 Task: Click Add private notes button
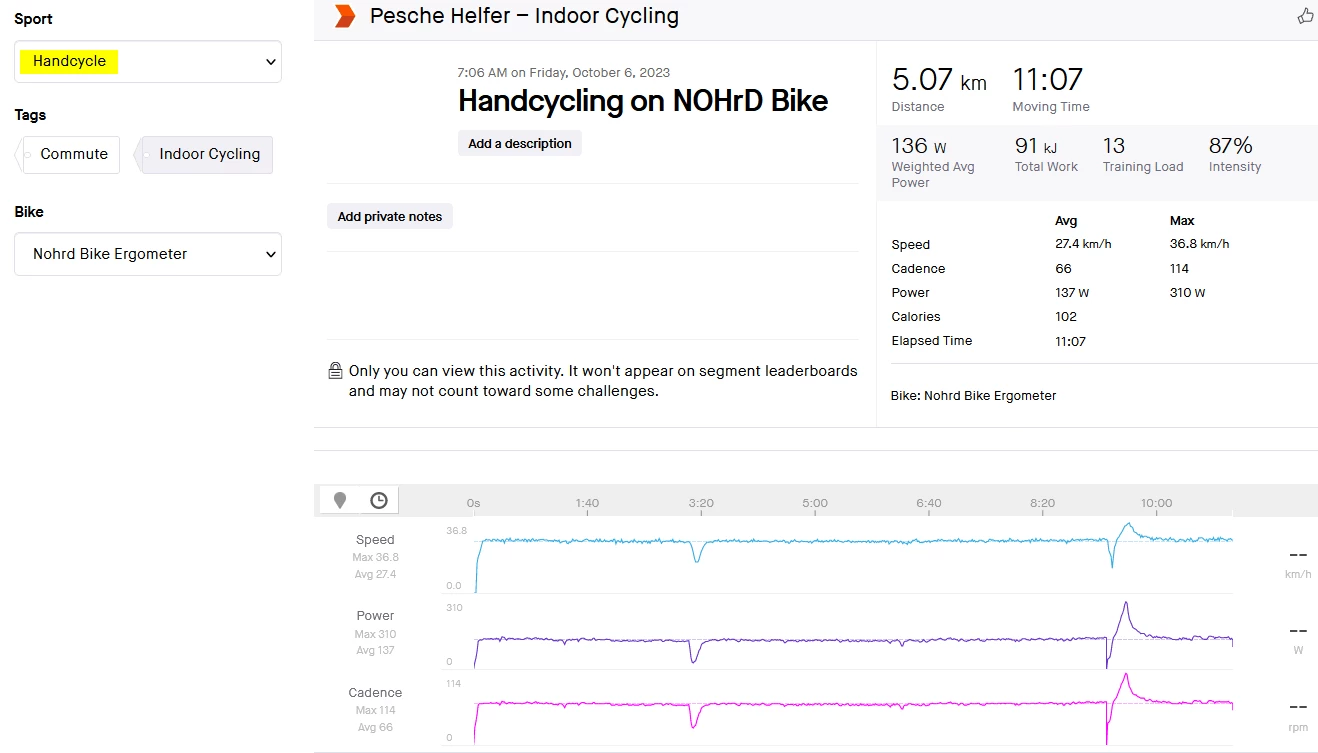[390, 216]
